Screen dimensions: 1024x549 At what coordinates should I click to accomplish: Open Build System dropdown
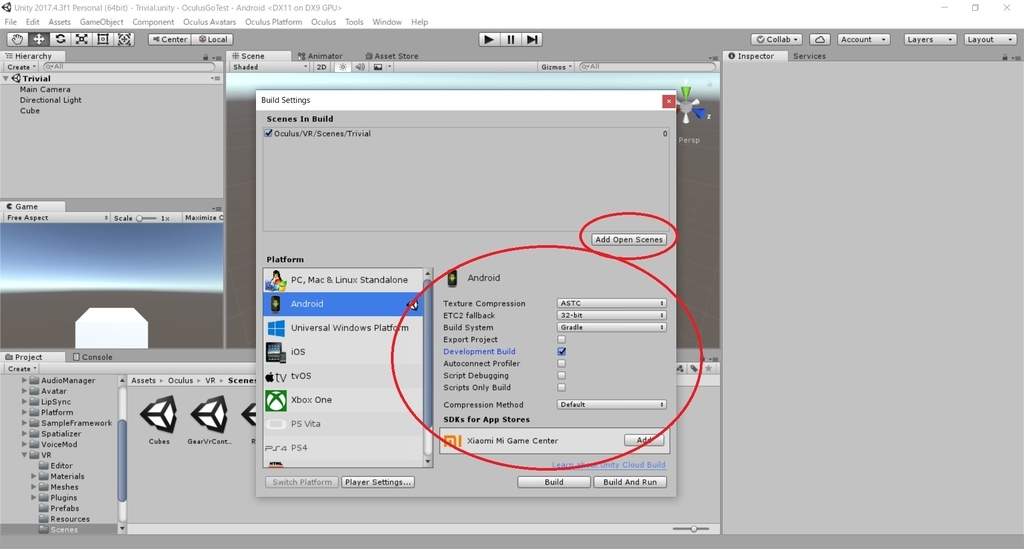coord(611,327)
